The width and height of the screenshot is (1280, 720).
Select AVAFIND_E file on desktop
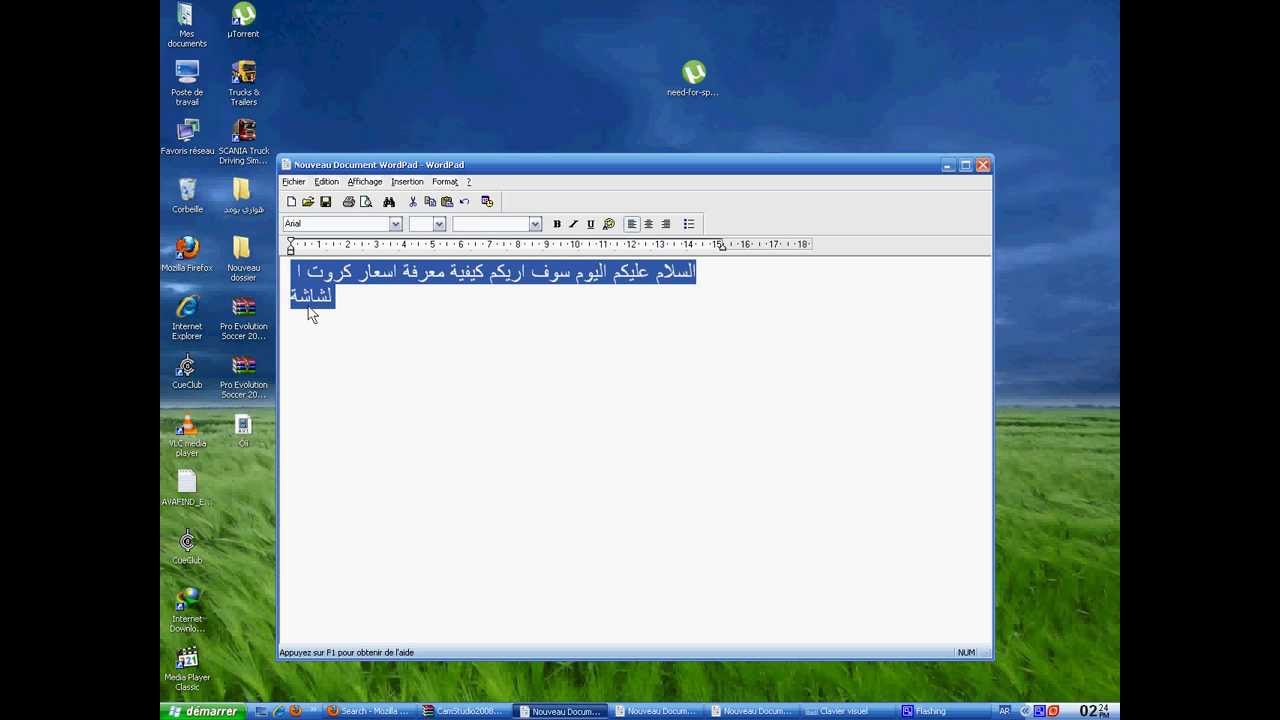[x=187, y=489]
